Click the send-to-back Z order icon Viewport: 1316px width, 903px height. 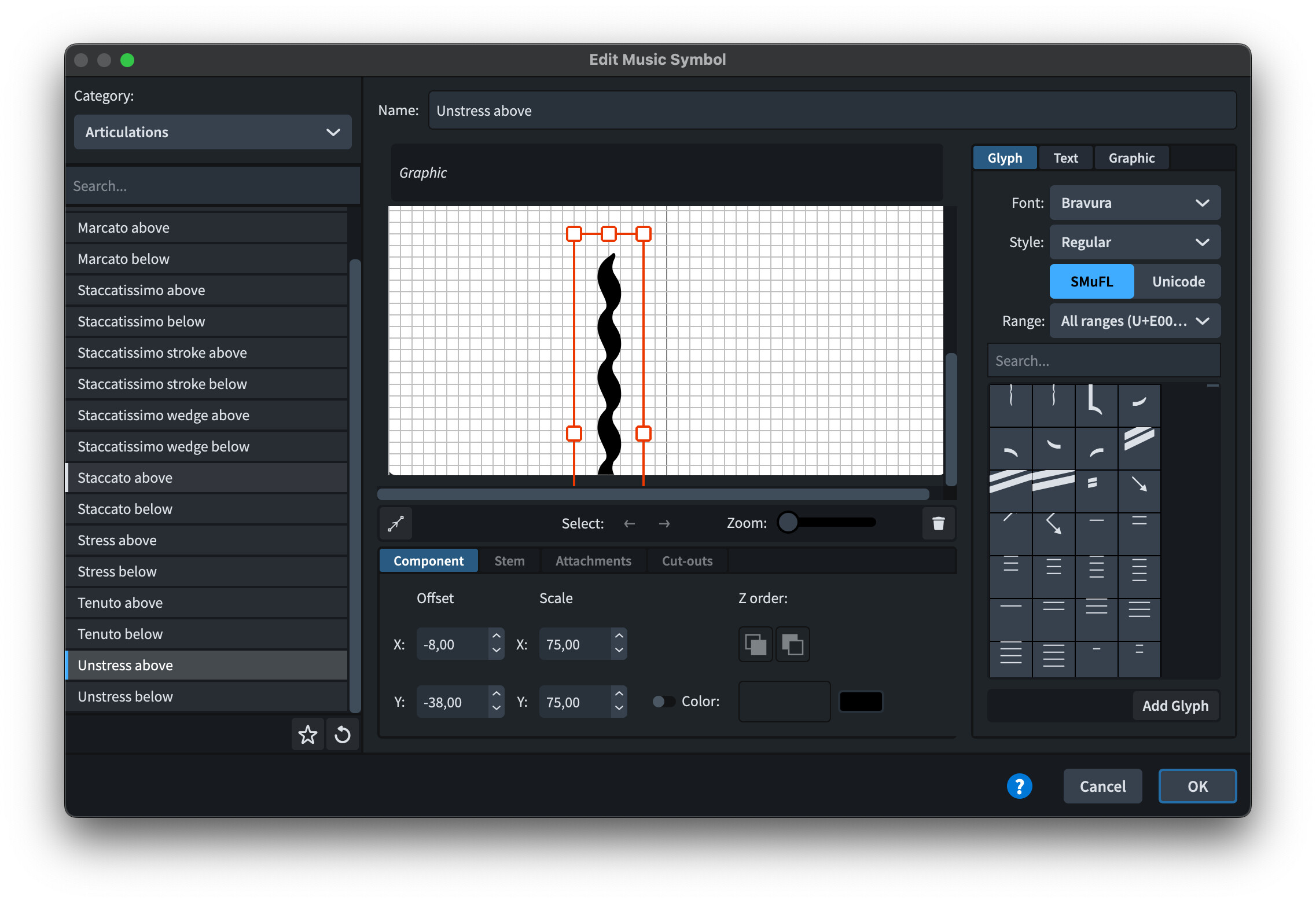point(792,644)
